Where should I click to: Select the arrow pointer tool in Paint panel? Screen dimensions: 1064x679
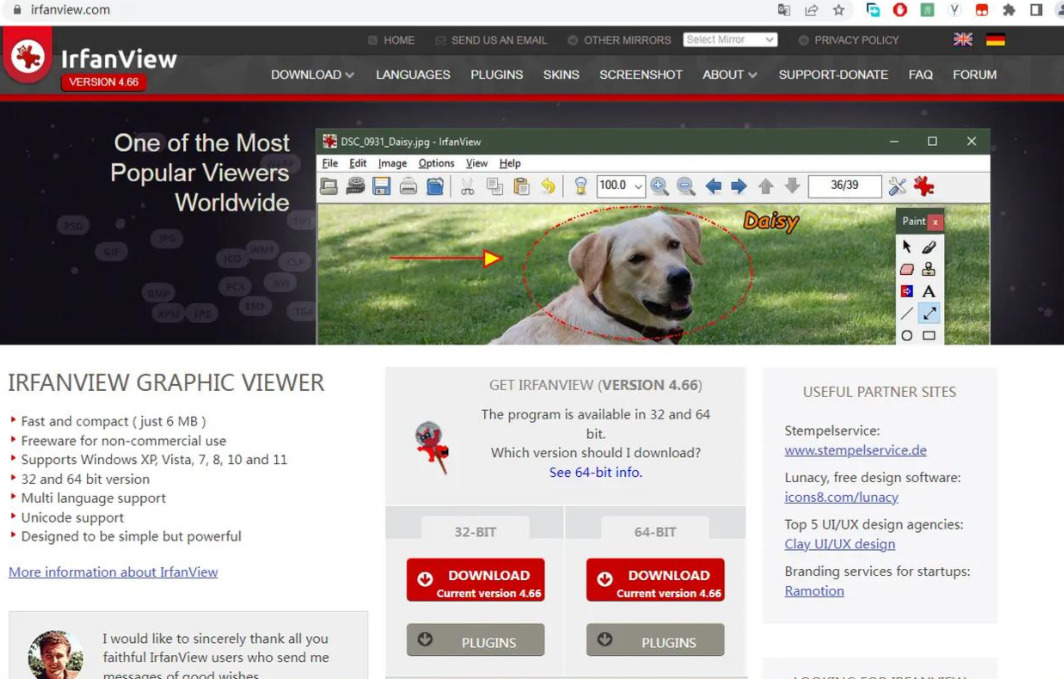(x=907, y=247)
